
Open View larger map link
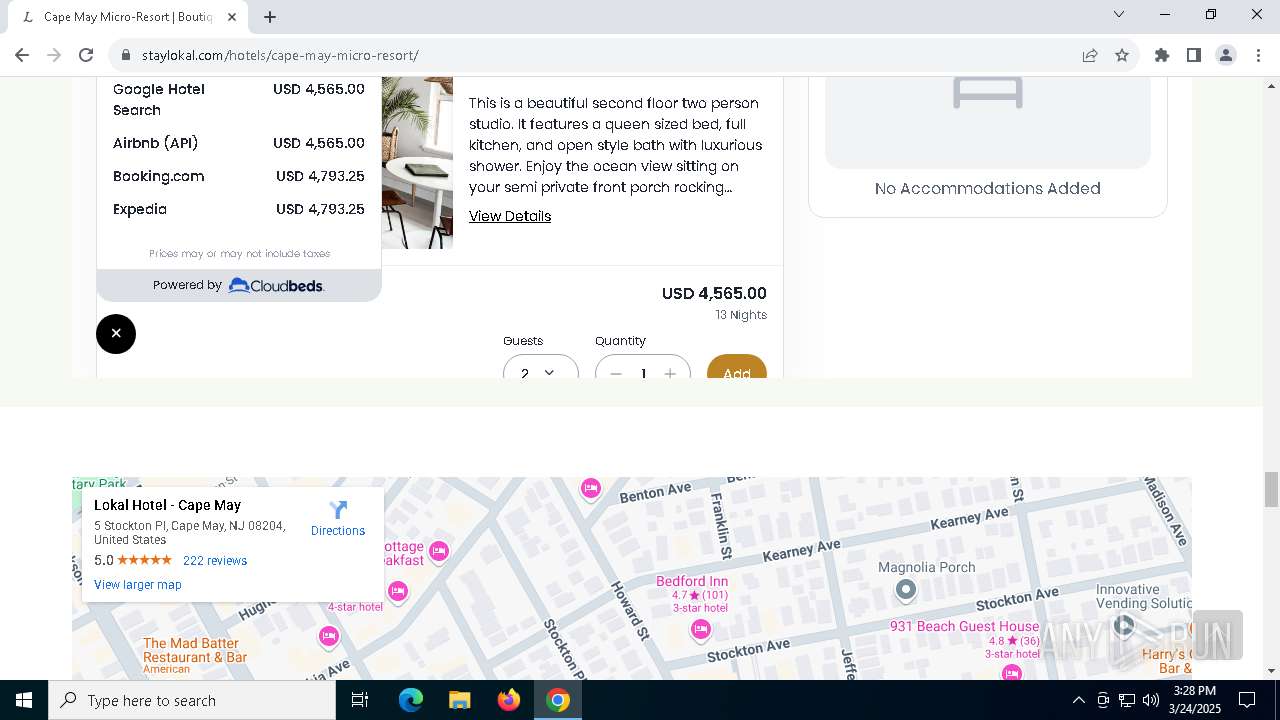coord(138,585)
